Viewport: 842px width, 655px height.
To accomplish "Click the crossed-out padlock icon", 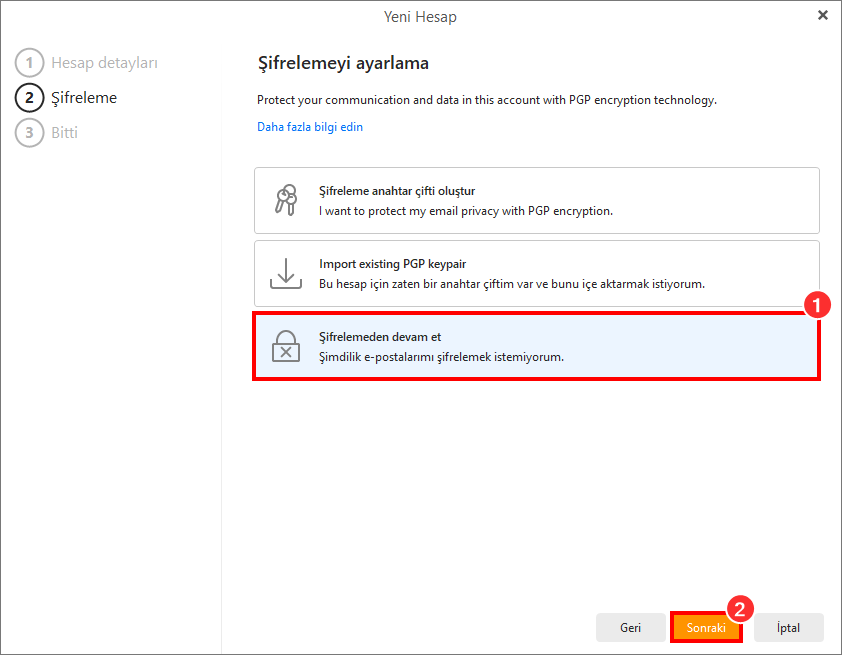I will click(x=285, y=346).
